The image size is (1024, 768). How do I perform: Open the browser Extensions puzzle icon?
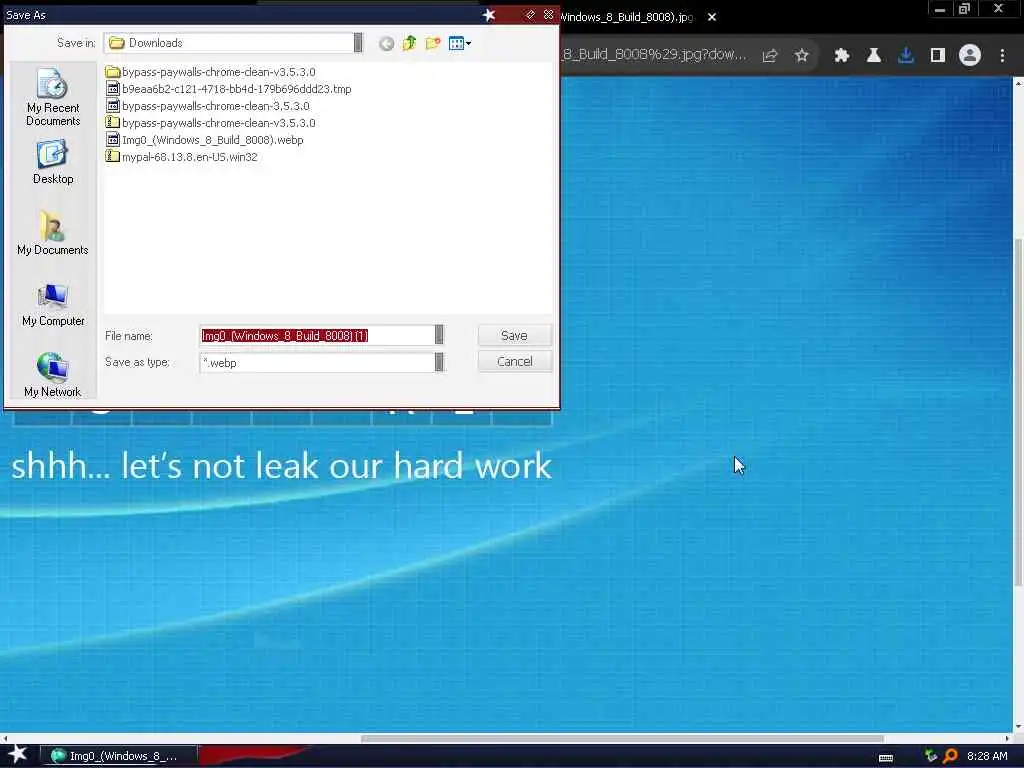(842, 56)
